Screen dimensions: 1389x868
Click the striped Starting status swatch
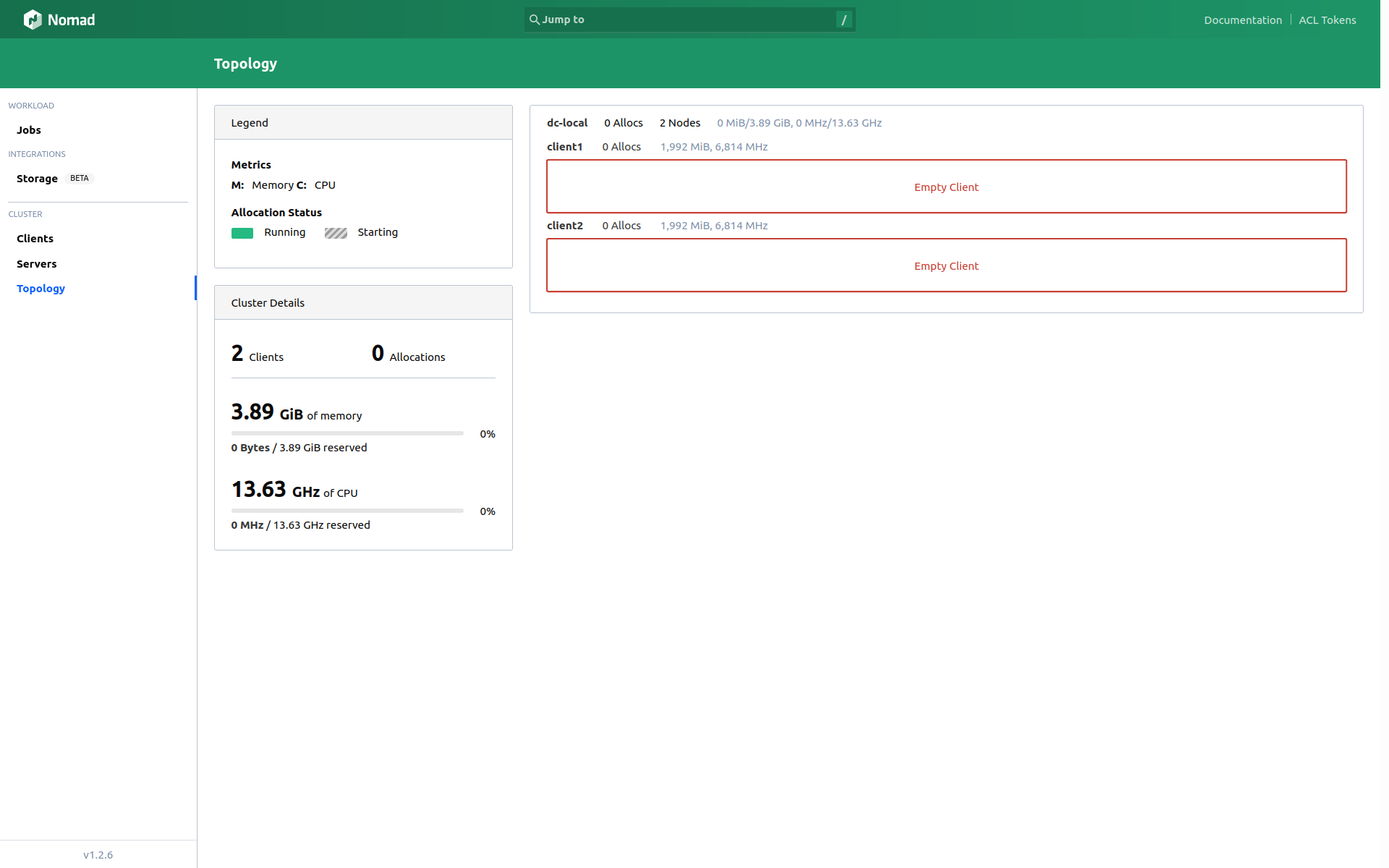[x=336, y=233]
